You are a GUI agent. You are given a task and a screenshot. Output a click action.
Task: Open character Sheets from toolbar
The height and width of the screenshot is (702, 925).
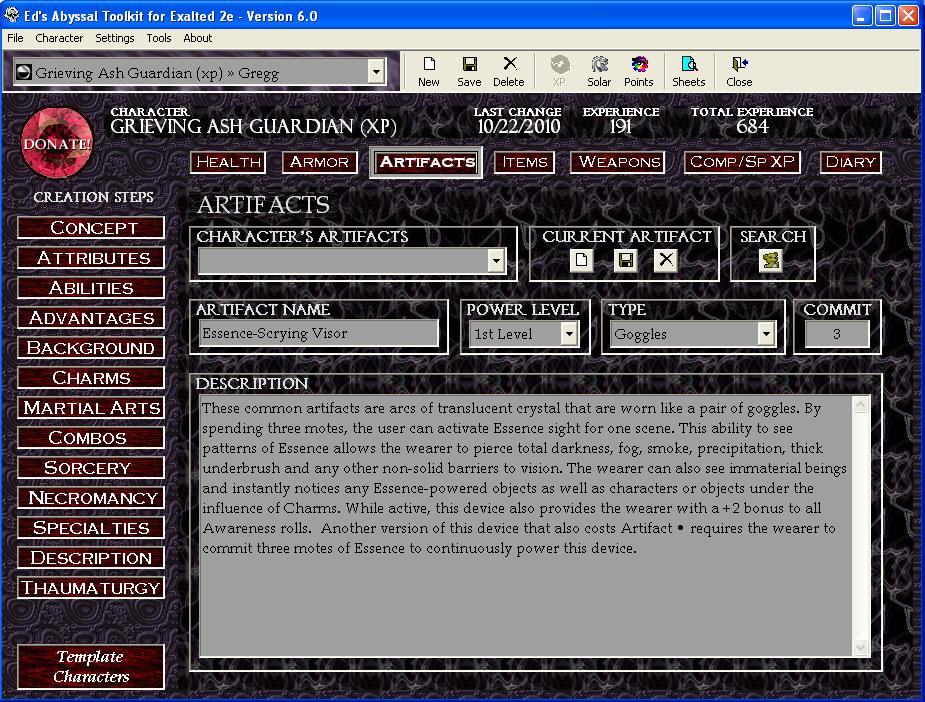pos(688,72)
